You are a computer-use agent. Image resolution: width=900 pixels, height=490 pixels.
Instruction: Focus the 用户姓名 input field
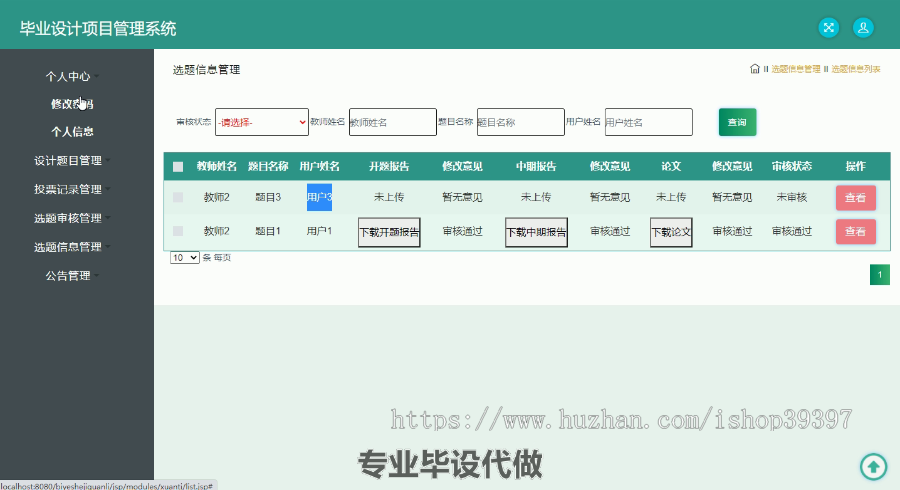pos(649,122)
